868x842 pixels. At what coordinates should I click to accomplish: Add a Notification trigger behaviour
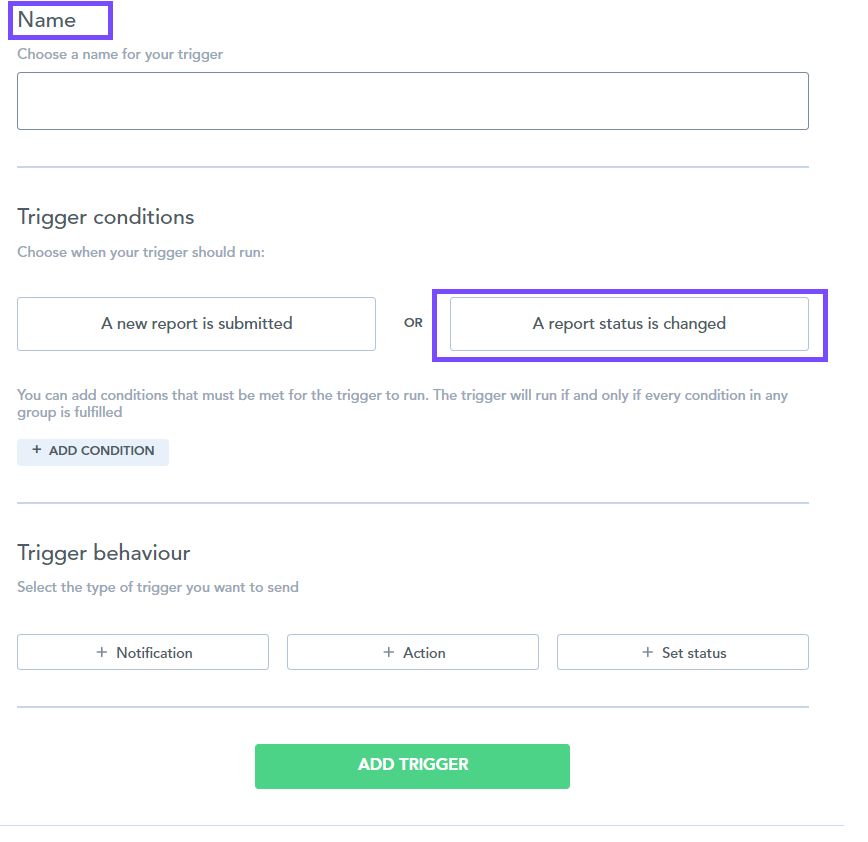point(142,652)
